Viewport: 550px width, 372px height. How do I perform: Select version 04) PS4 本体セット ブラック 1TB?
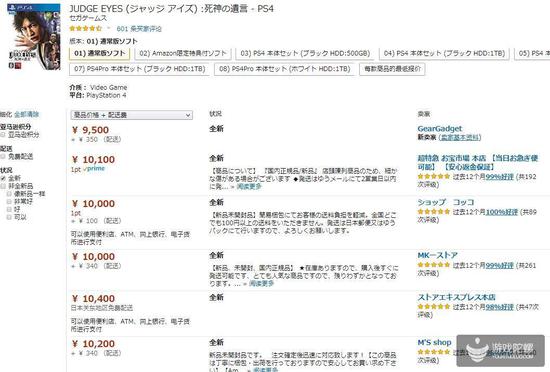click(444, 53)
